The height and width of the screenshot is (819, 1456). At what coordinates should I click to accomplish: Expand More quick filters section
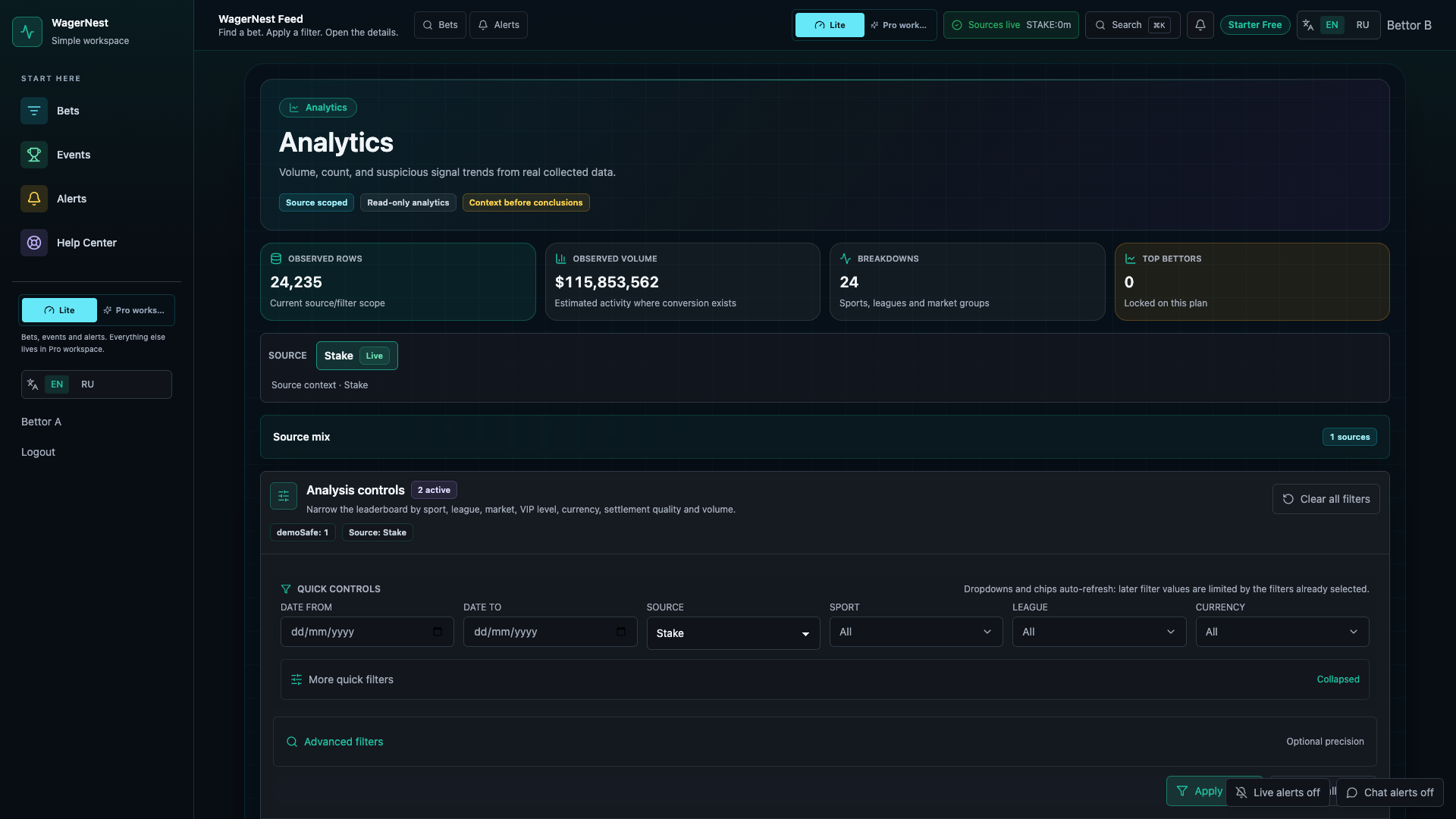(825, 679)
